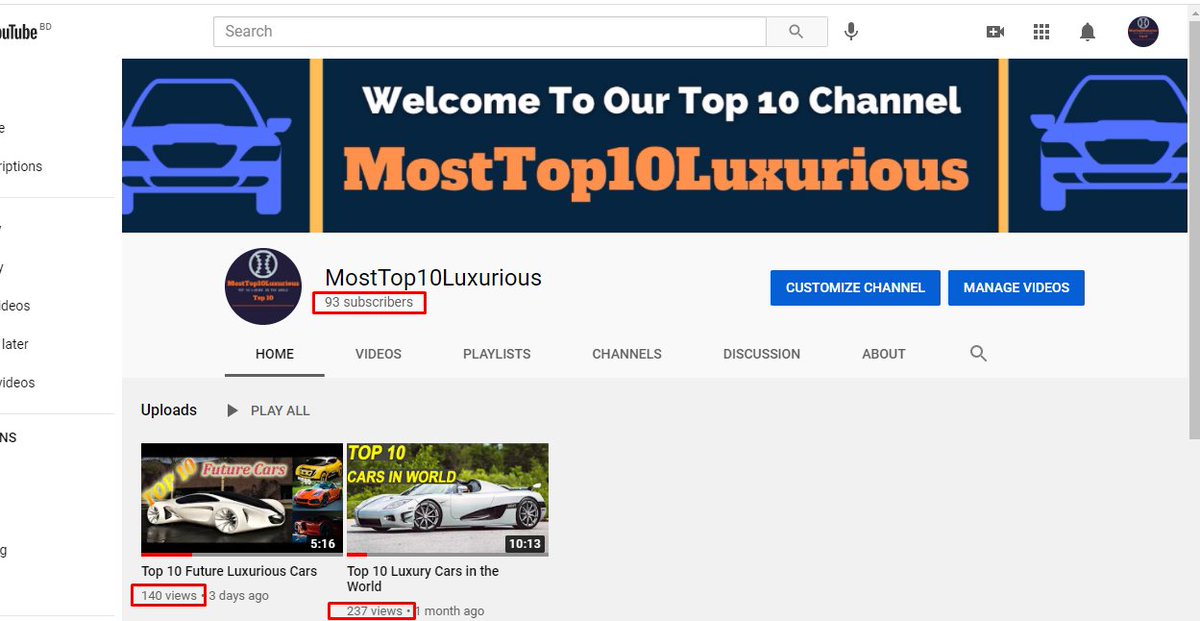The height and width of the screenshot is (621, 1200).
Task: Switch to the HOME tab
Action: coord(275,354)
